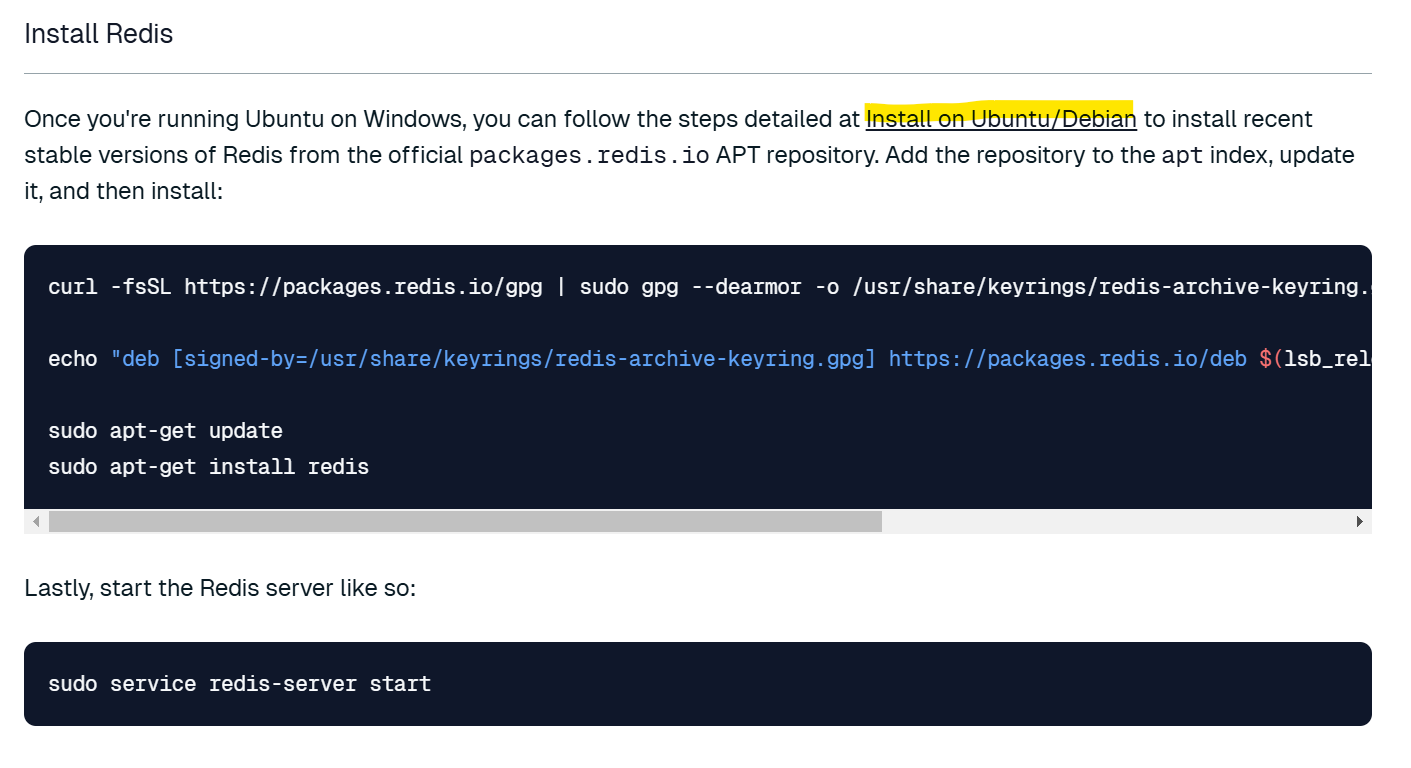Click the horizontal scrollbar left arrow
Viewport: 1411px width, 768px height.
click(x=36, y=521)
